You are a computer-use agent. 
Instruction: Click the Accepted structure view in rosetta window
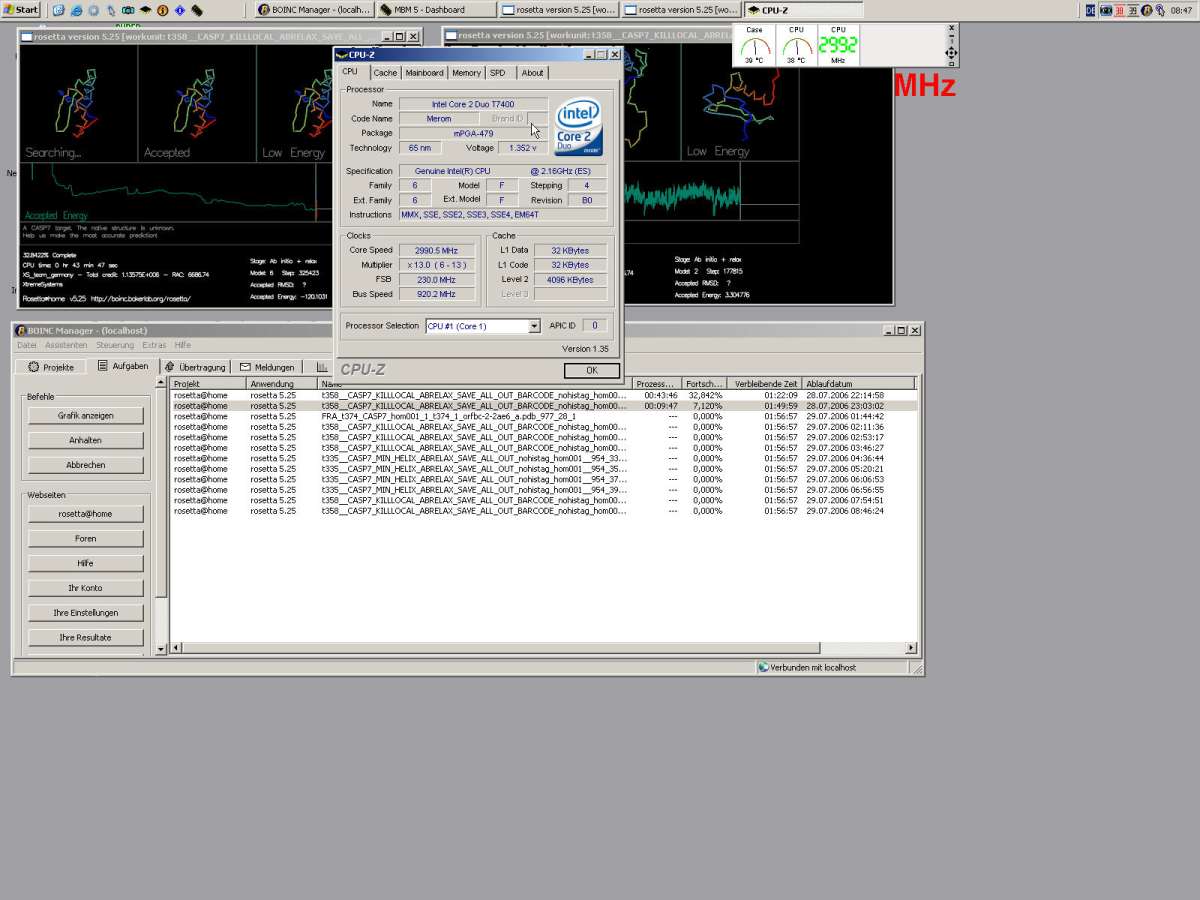[197, 103]
